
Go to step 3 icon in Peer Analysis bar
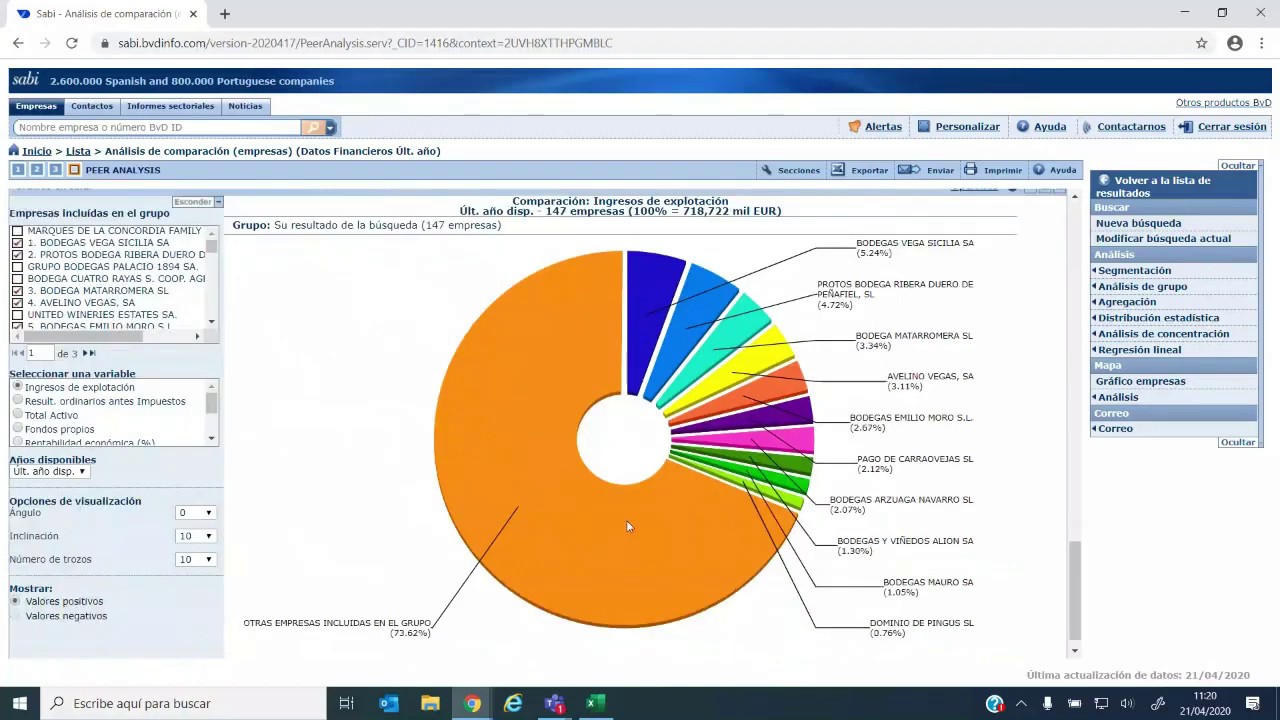(55, 170)
